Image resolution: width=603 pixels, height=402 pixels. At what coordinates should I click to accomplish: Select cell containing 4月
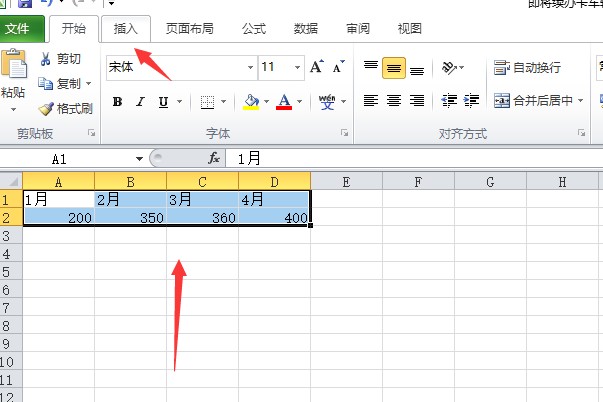274,199
